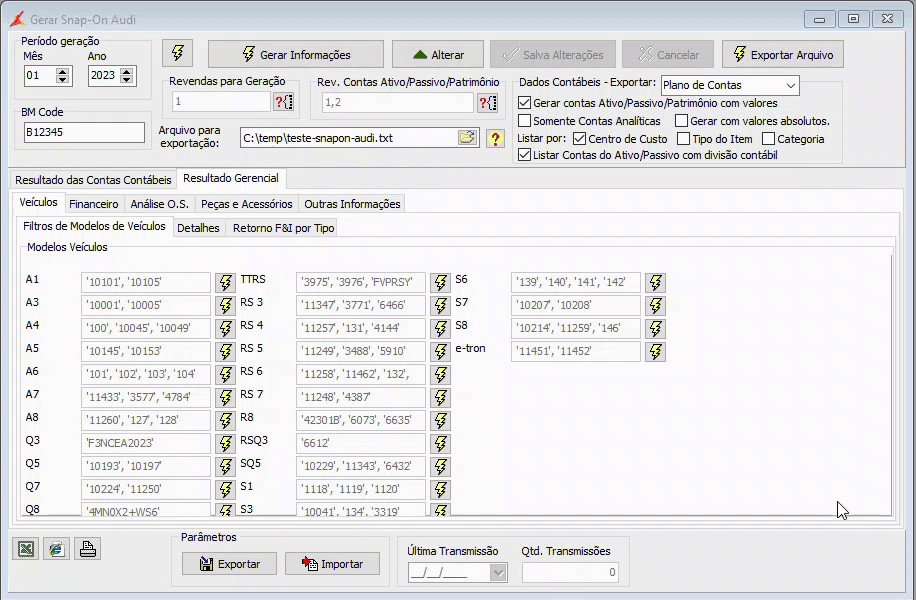Open the Análise O.S. tab
The width and height of the screenshot is (916, 600).
tap(159, 204)
